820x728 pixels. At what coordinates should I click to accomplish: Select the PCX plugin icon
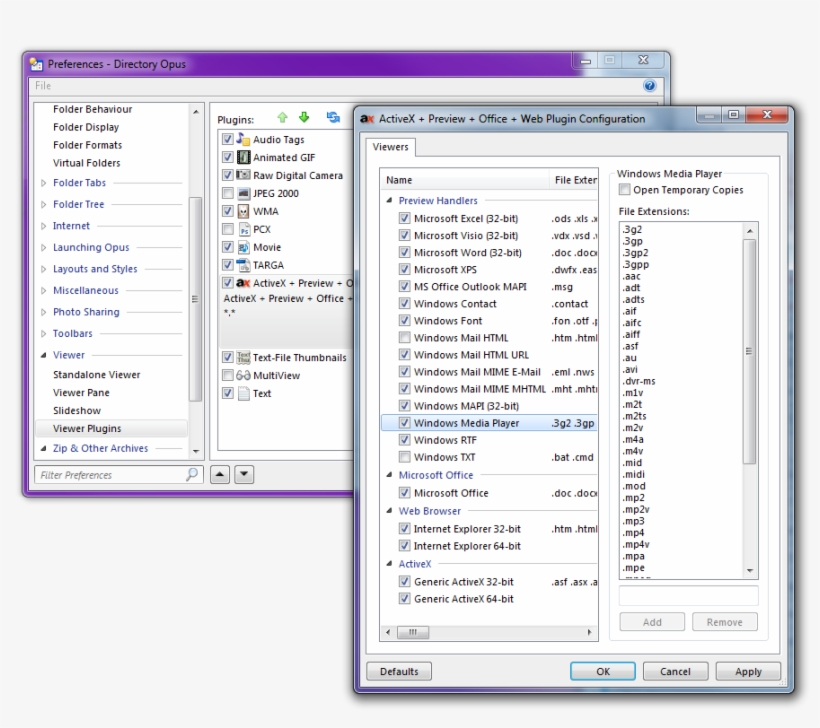point(244,229)
